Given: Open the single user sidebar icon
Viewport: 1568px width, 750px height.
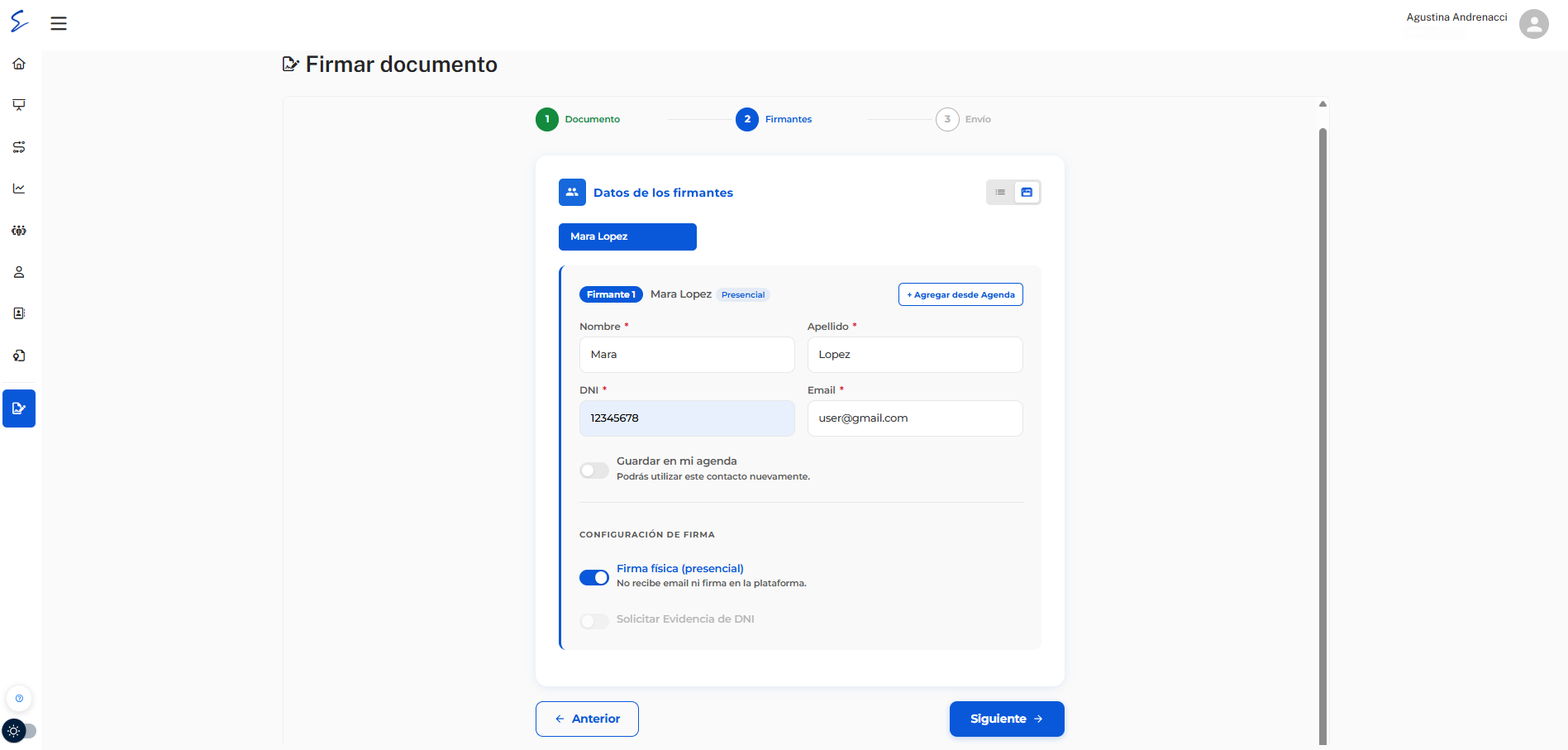Looking at the screenshot, I should pos(19,272).
